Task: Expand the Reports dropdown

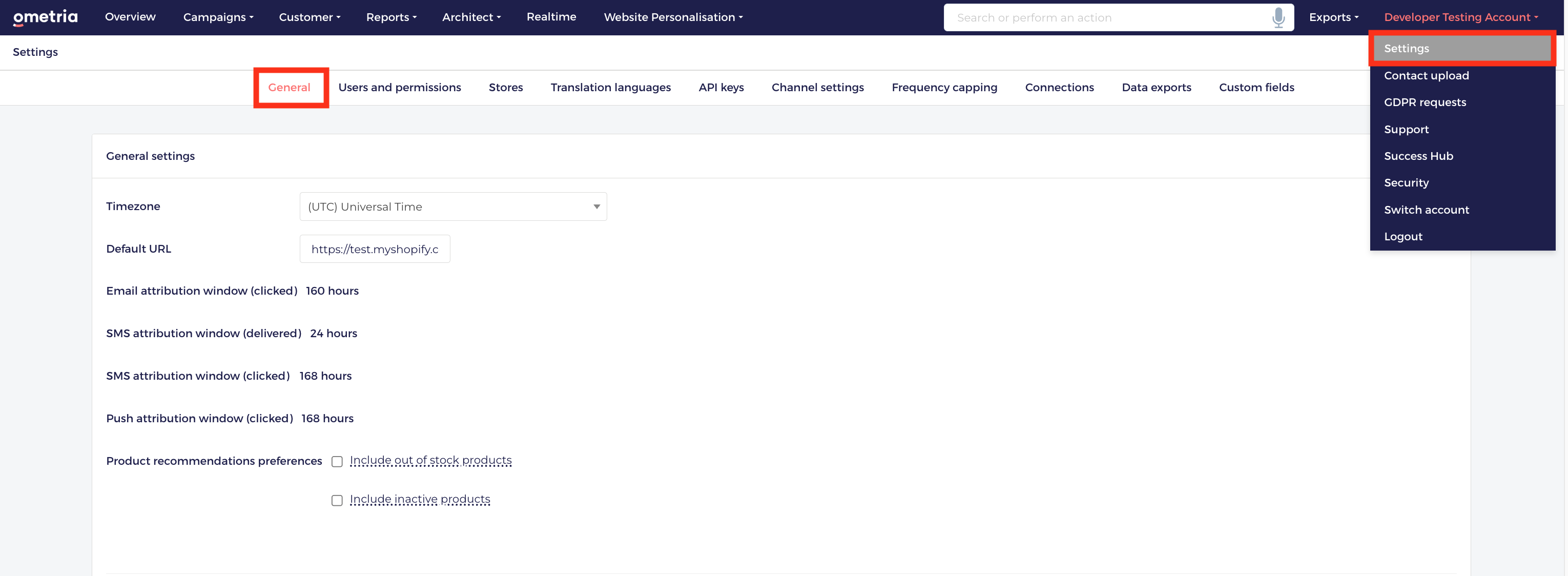Action: coord(391,17)
